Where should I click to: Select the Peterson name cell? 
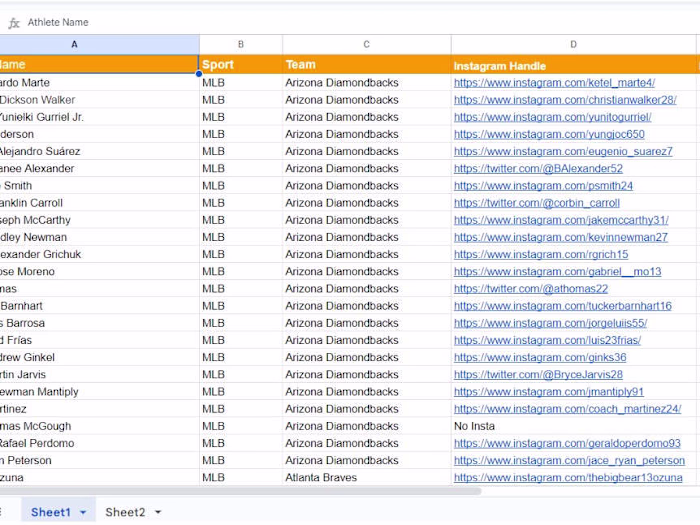click(99, 461)
